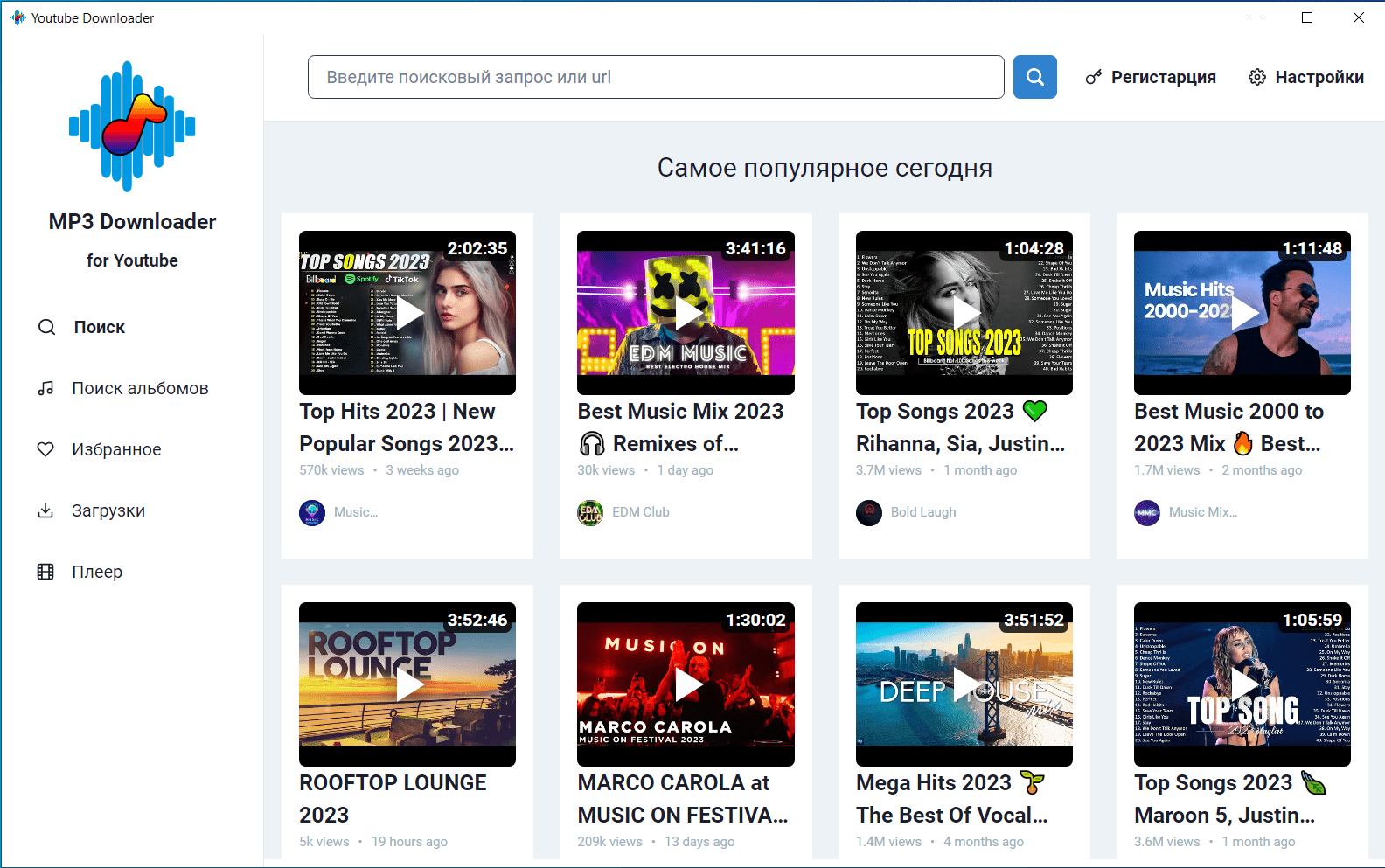The width and height of the screenshot is (1385, 868).
Task: Open Настройки gear settings
Action: pyautogui.click(x=1306, y=77)
